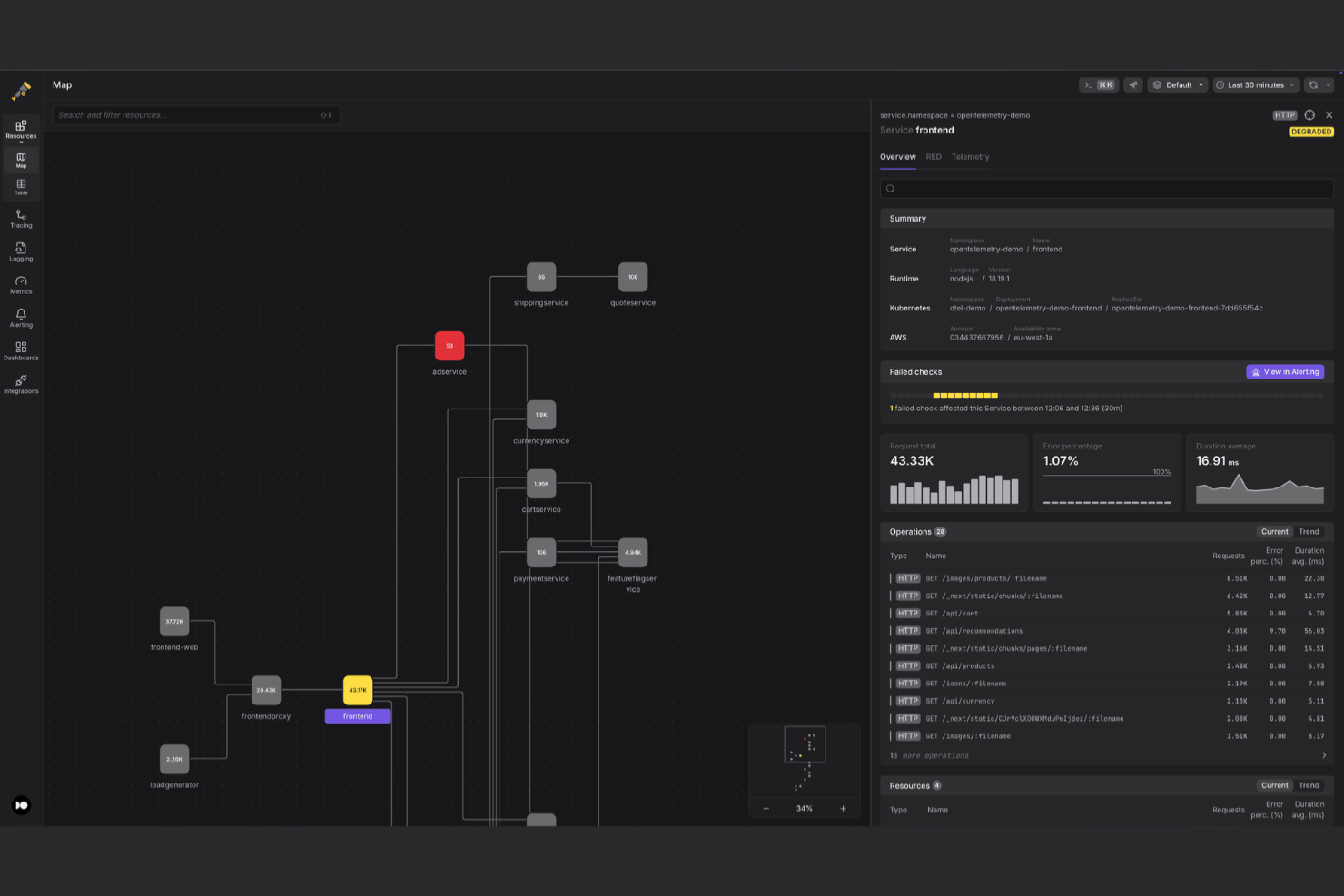
Task: Keep Operations on Current by clicking it
Action: tap(1274, 531)
